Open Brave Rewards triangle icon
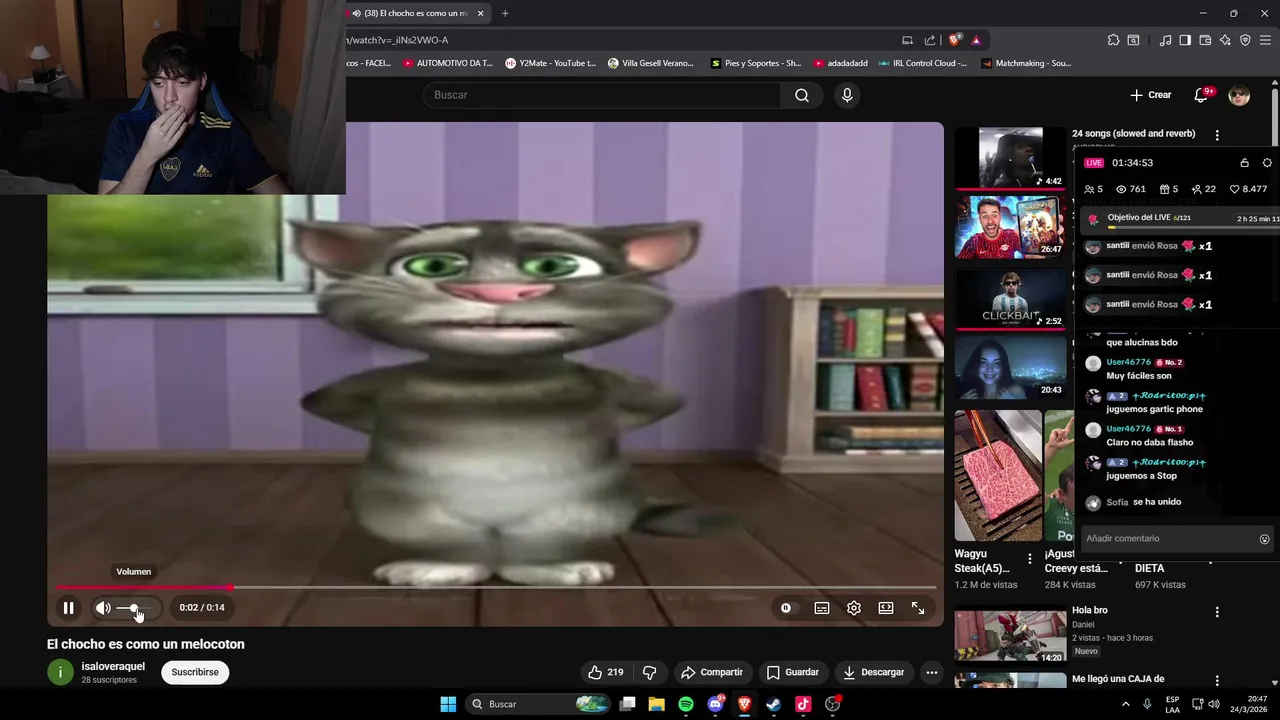Screen dimensions: 1280x720 click(976, 40)
